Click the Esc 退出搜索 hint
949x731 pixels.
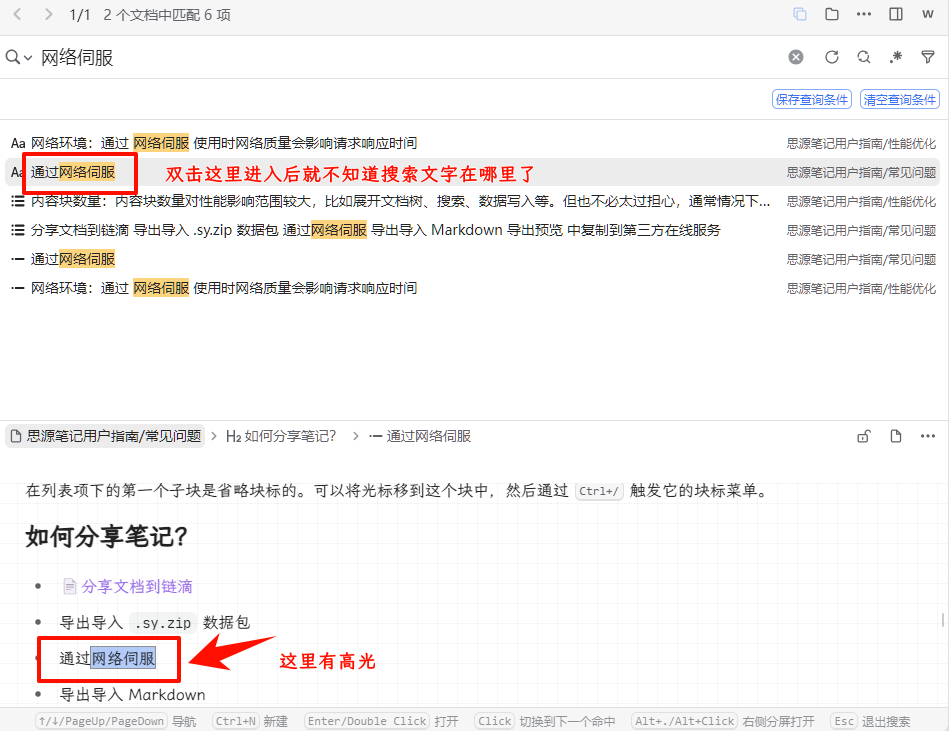tap(871, 721)
